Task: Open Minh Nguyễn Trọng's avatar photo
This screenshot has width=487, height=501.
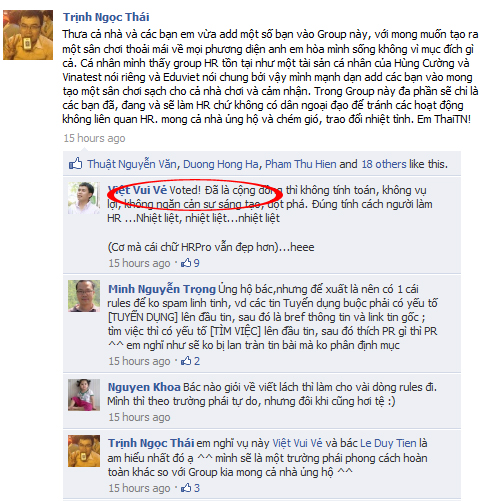Action: 84,296
